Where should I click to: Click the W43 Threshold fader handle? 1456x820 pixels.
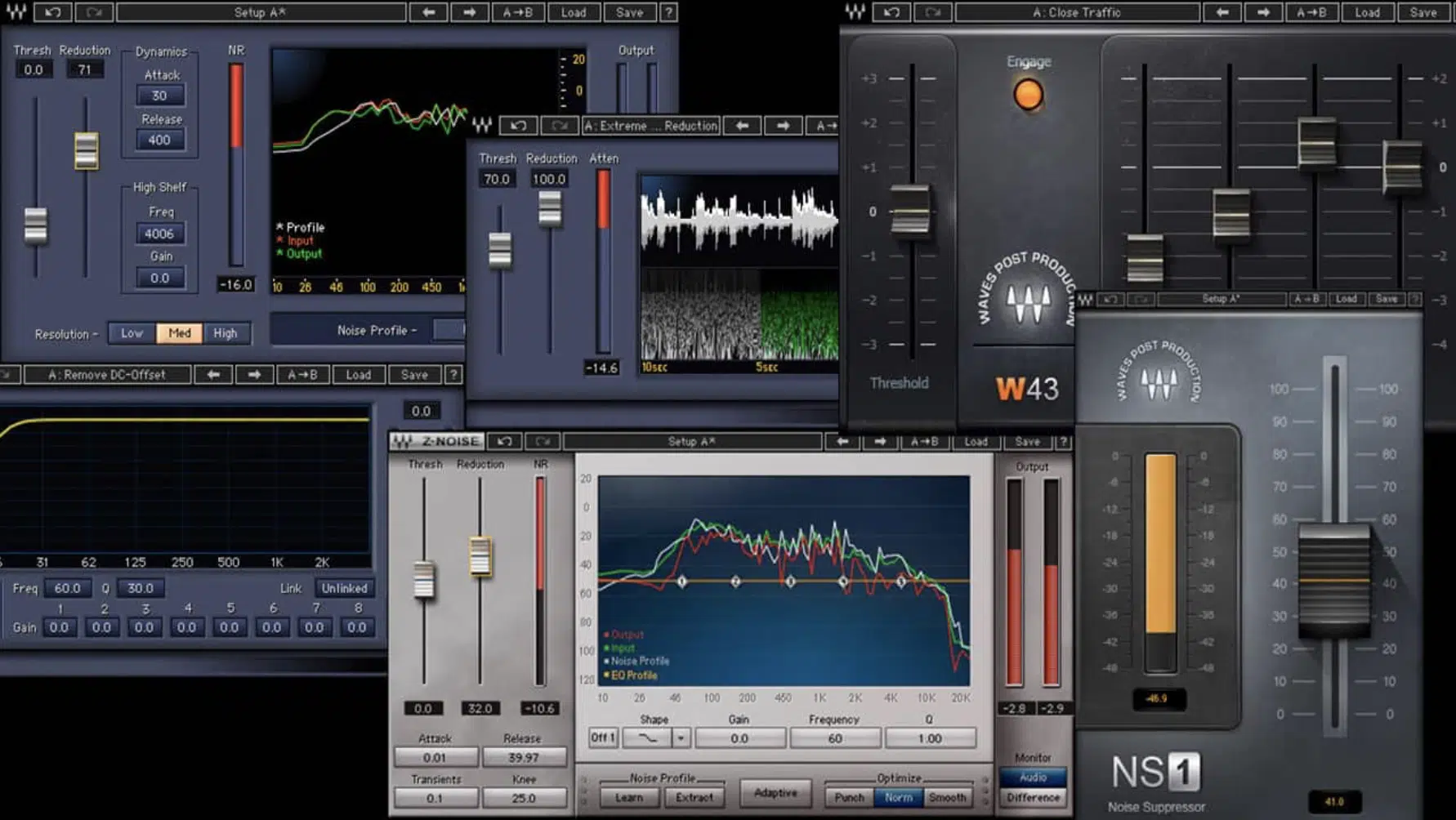pos(910,210)
